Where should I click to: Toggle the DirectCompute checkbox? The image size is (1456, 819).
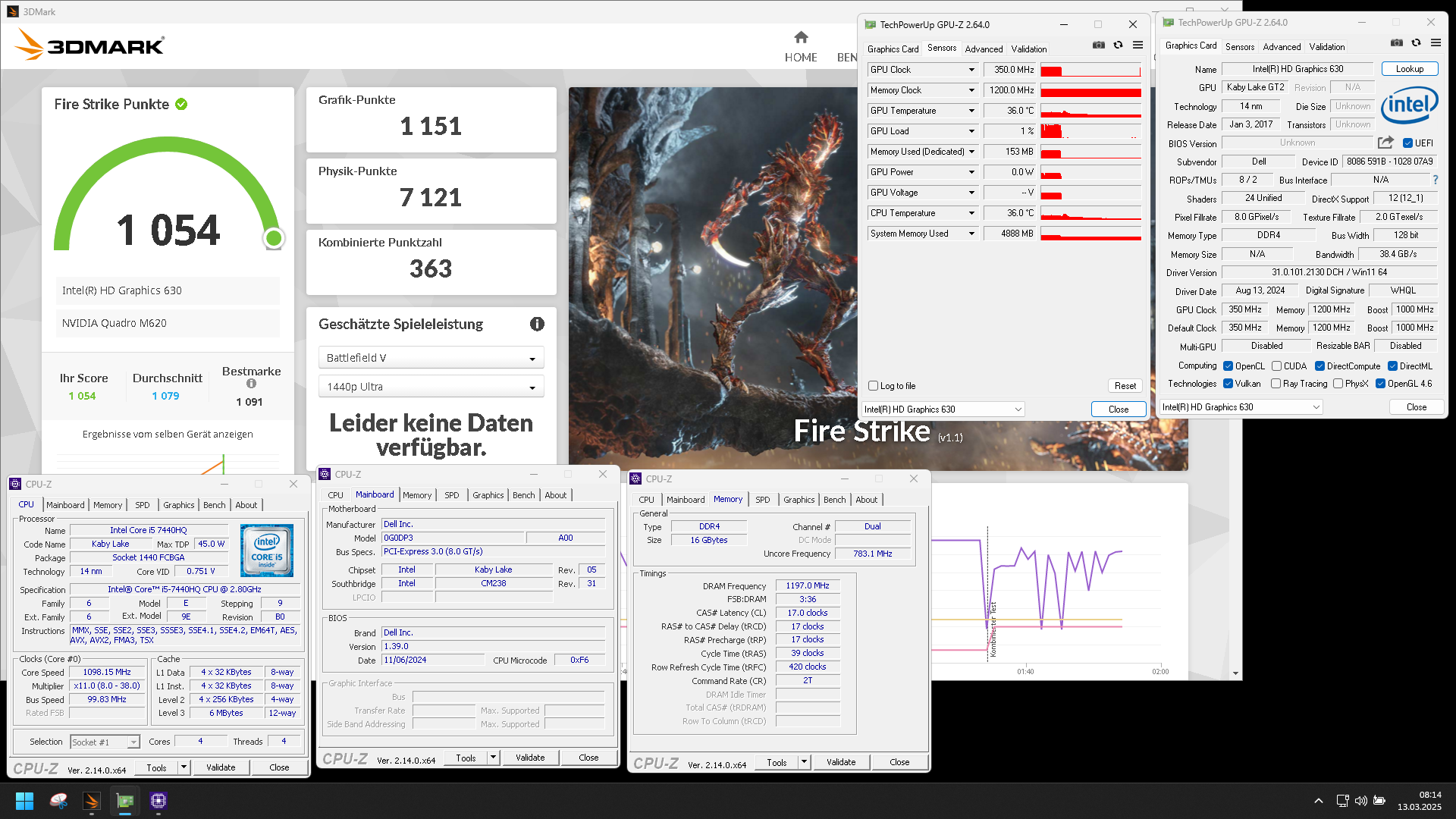(1319, 366)
